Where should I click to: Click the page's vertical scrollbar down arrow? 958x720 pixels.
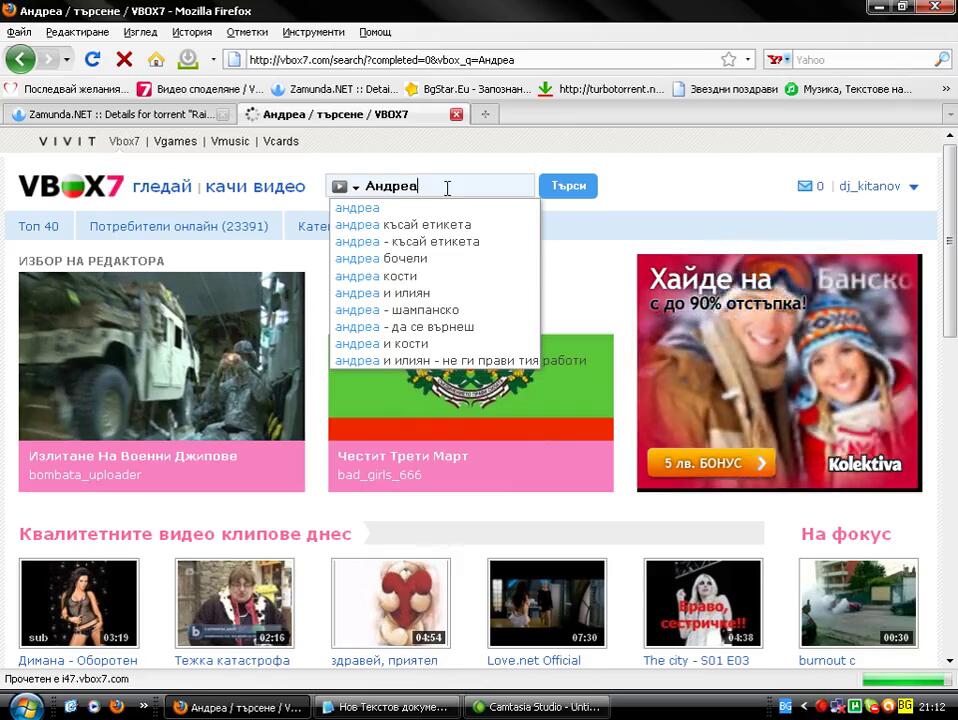950,660
